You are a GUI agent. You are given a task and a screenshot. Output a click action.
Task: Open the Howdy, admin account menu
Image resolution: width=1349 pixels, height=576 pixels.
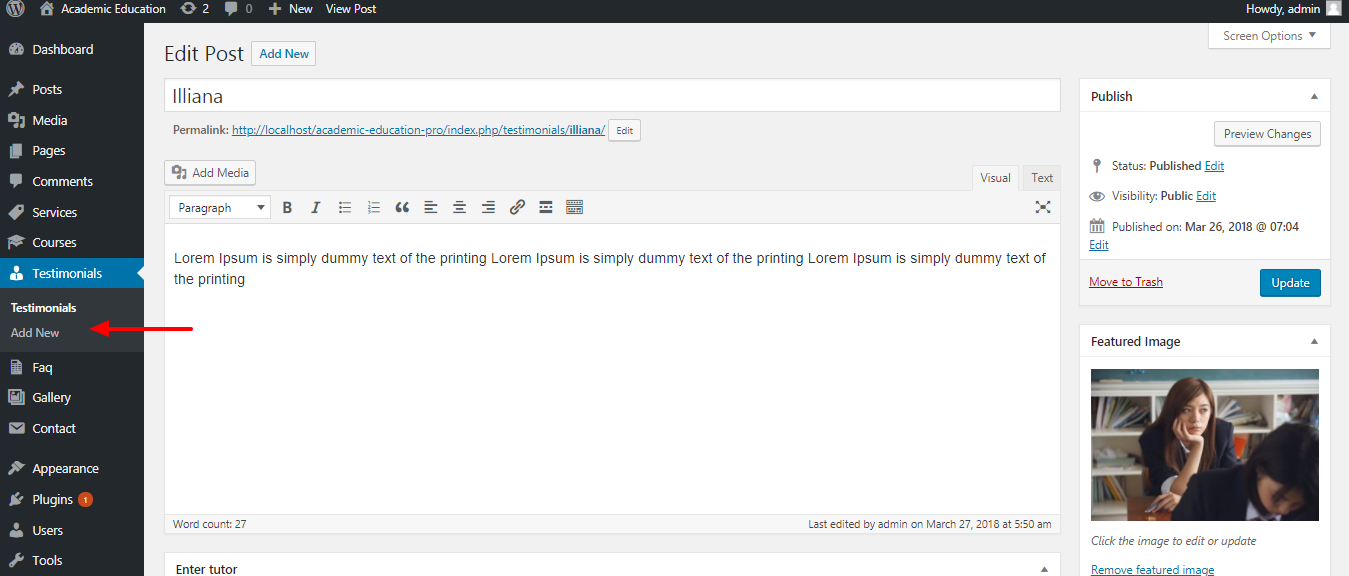(1293, 9)
